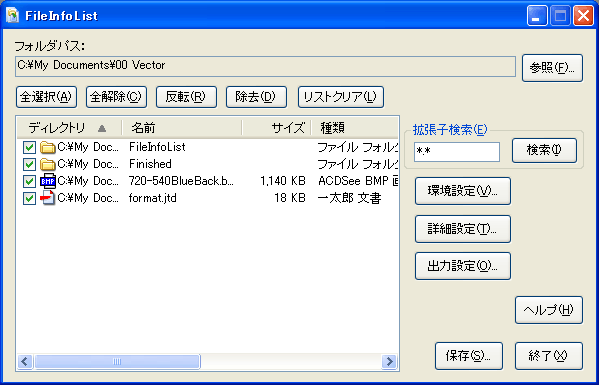This screenshot has height=385, width=599.
Task: Click the extension search field containing *.*
Action: pos(457,152)
